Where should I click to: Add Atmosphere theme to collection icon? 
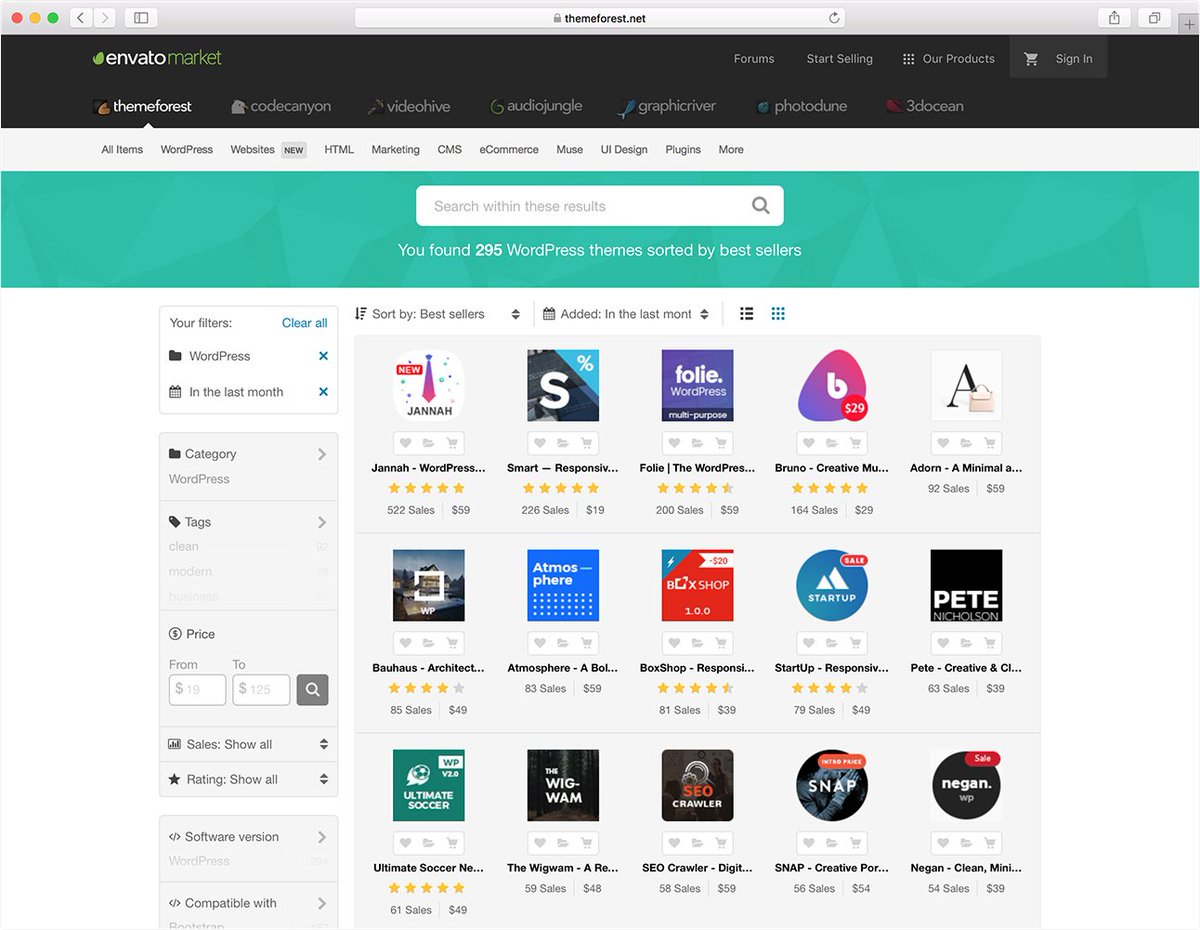coord(563,643)
